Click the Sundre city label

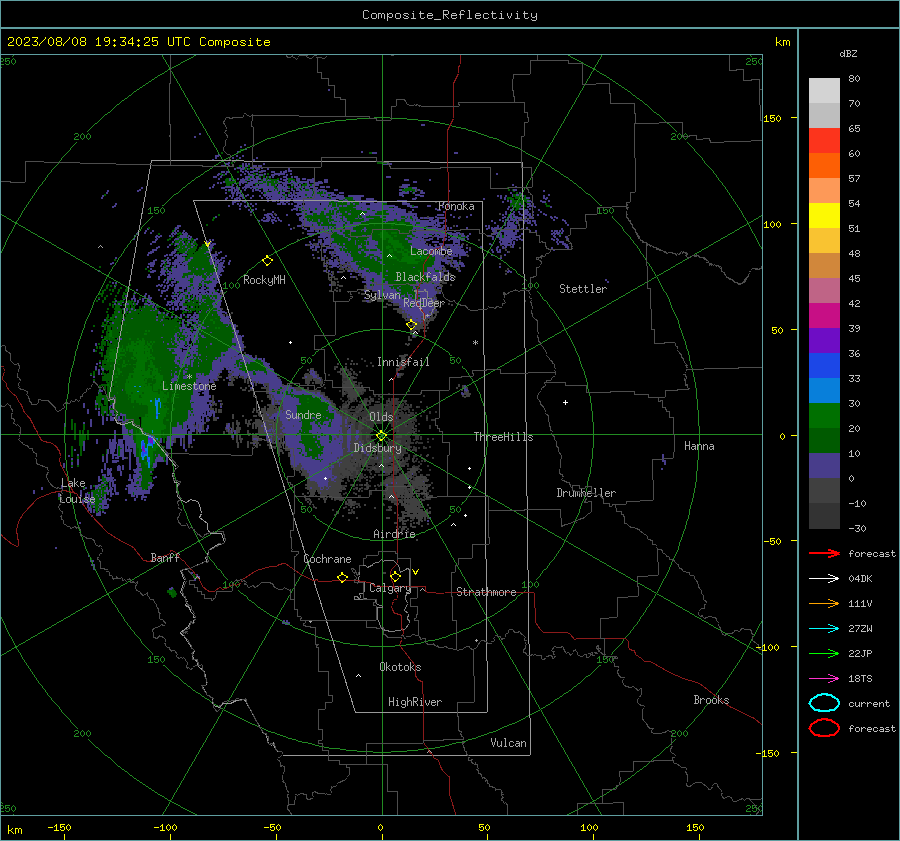coord(303,415)
